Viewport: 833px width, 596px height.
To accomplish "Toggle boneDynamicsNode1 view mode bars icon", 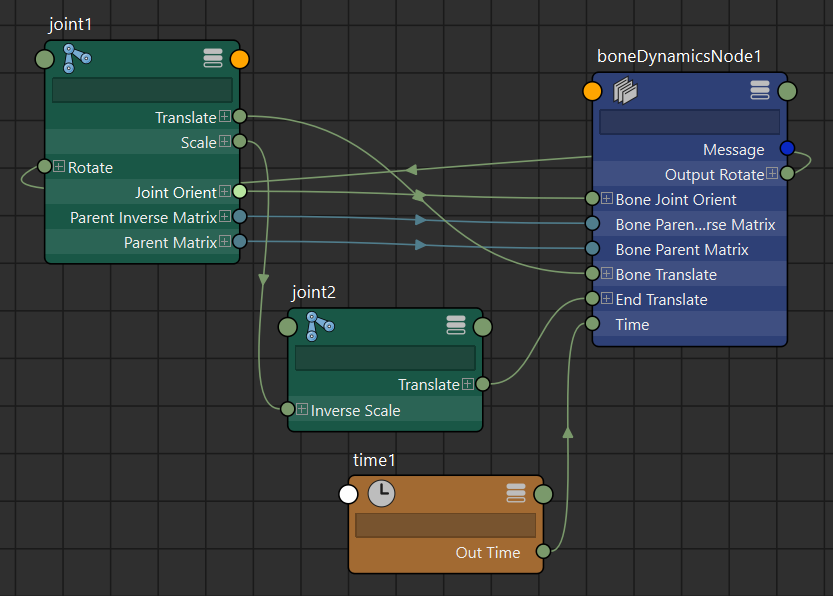I will click(x=759, y=91).
